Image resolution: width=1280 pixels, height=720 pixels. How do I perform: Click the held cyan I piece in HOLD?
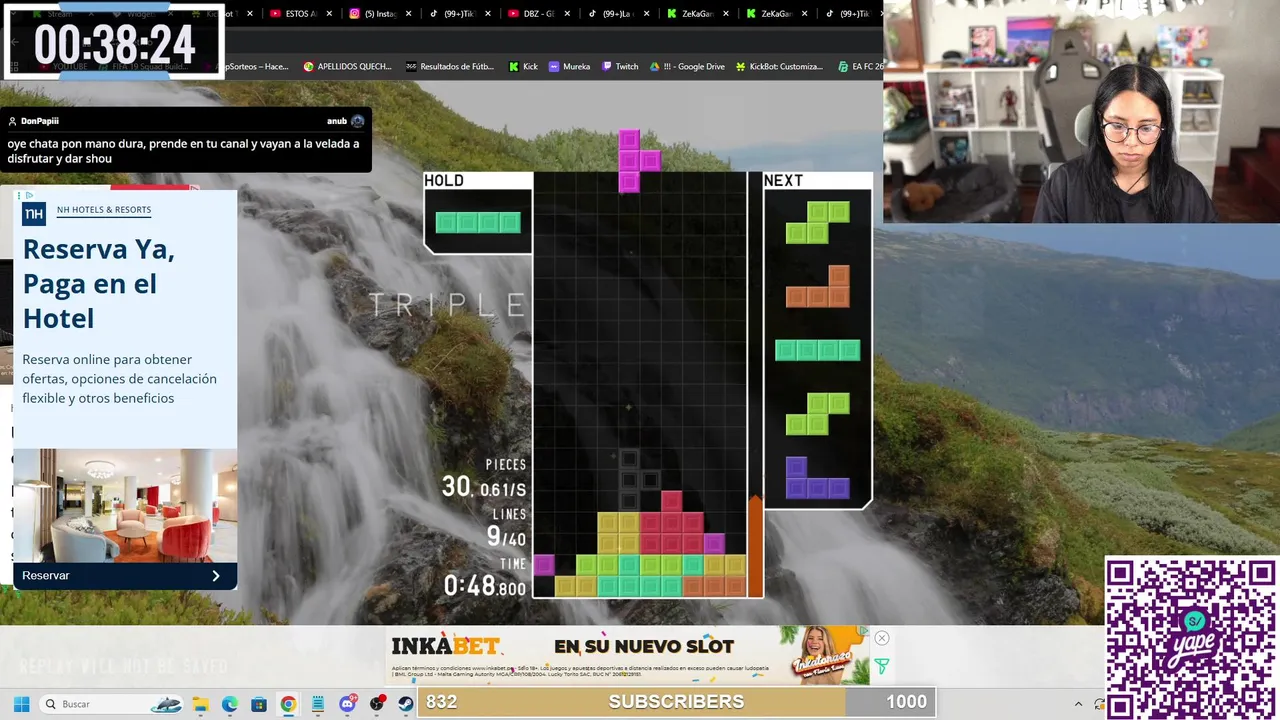478,222
